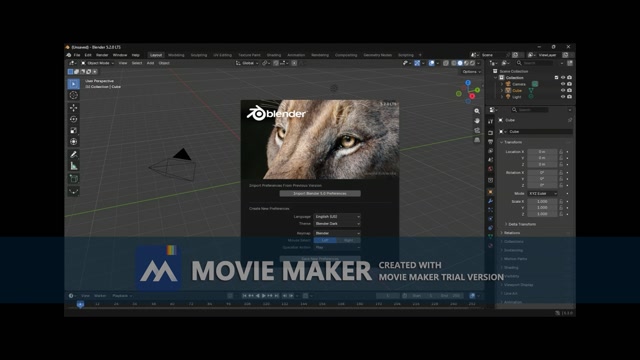Screen dimensions: 640x360
Task: Toggle X-ray mode in viewport header
Action: (446, 63)
